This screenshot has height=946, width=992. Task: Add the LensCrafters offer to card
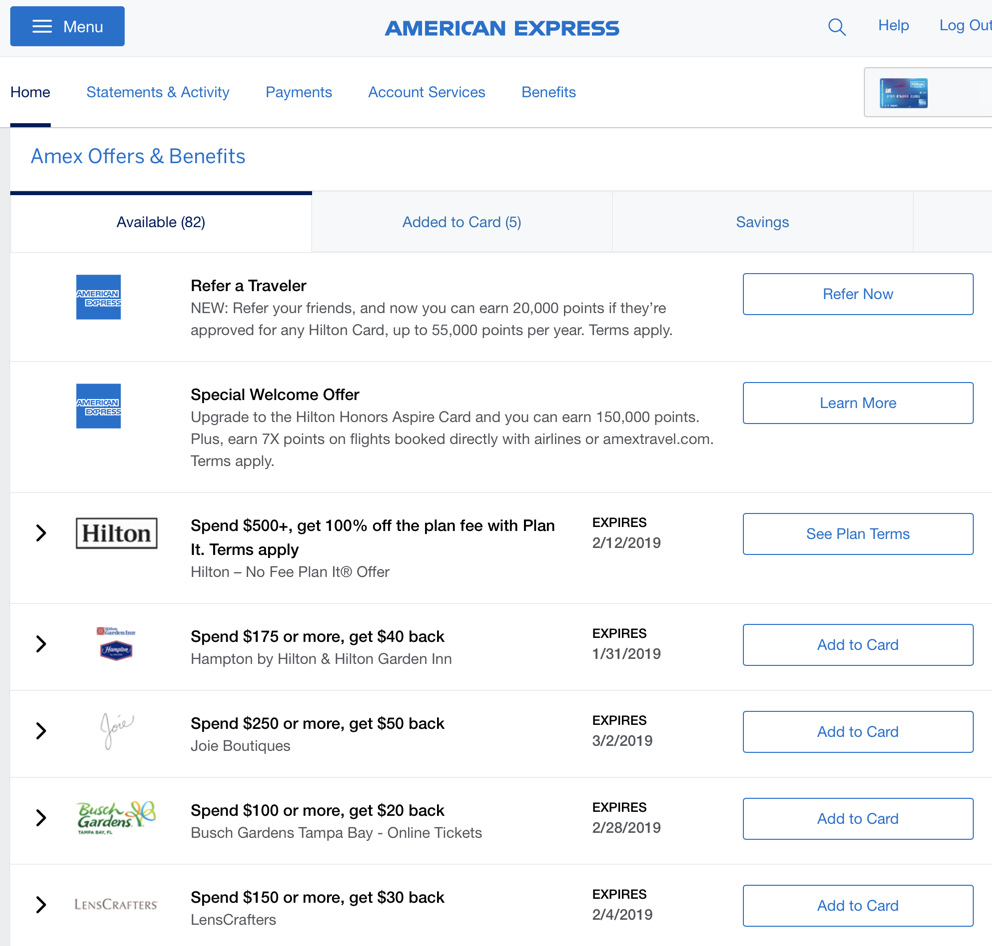pyautogui.click(x=858, y=906)
